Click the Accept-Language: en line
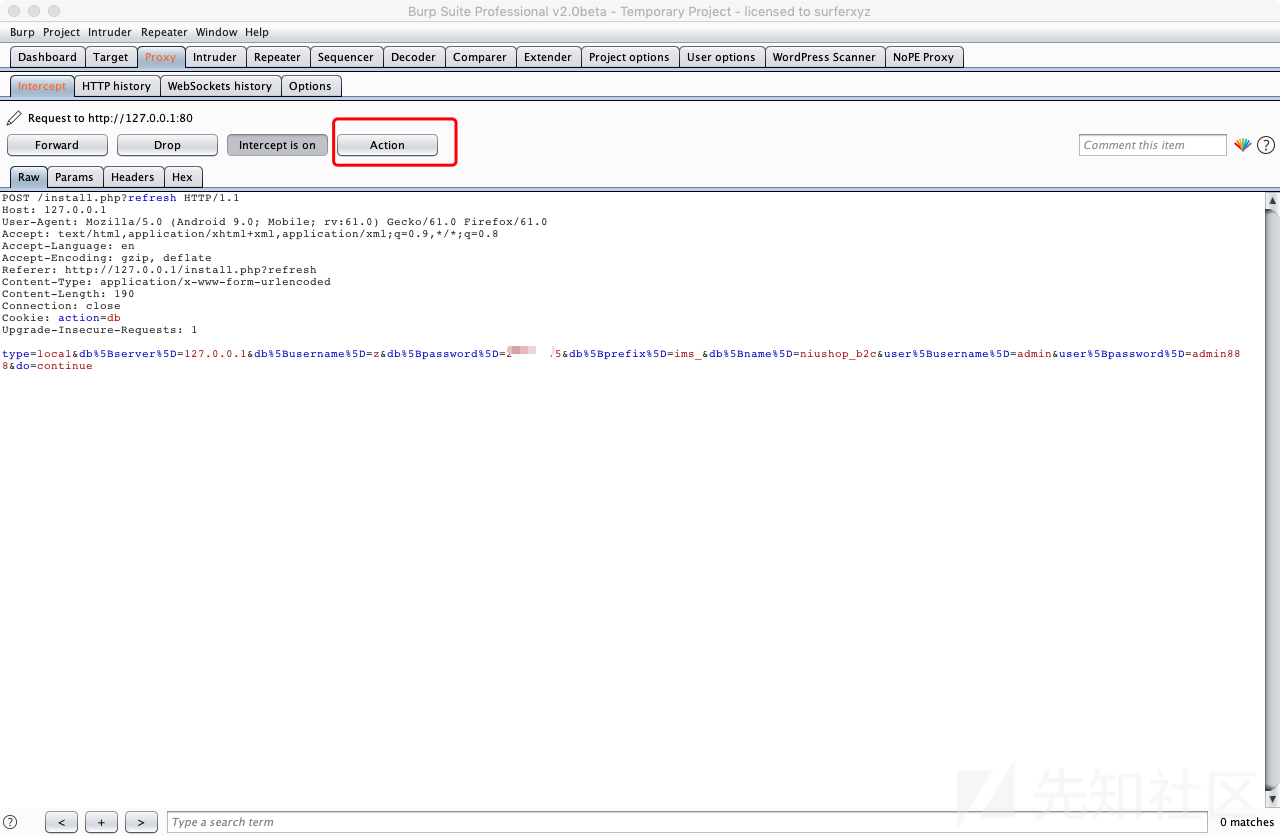The width and height of the screenshot is (1280, 836). pos(68,246)
